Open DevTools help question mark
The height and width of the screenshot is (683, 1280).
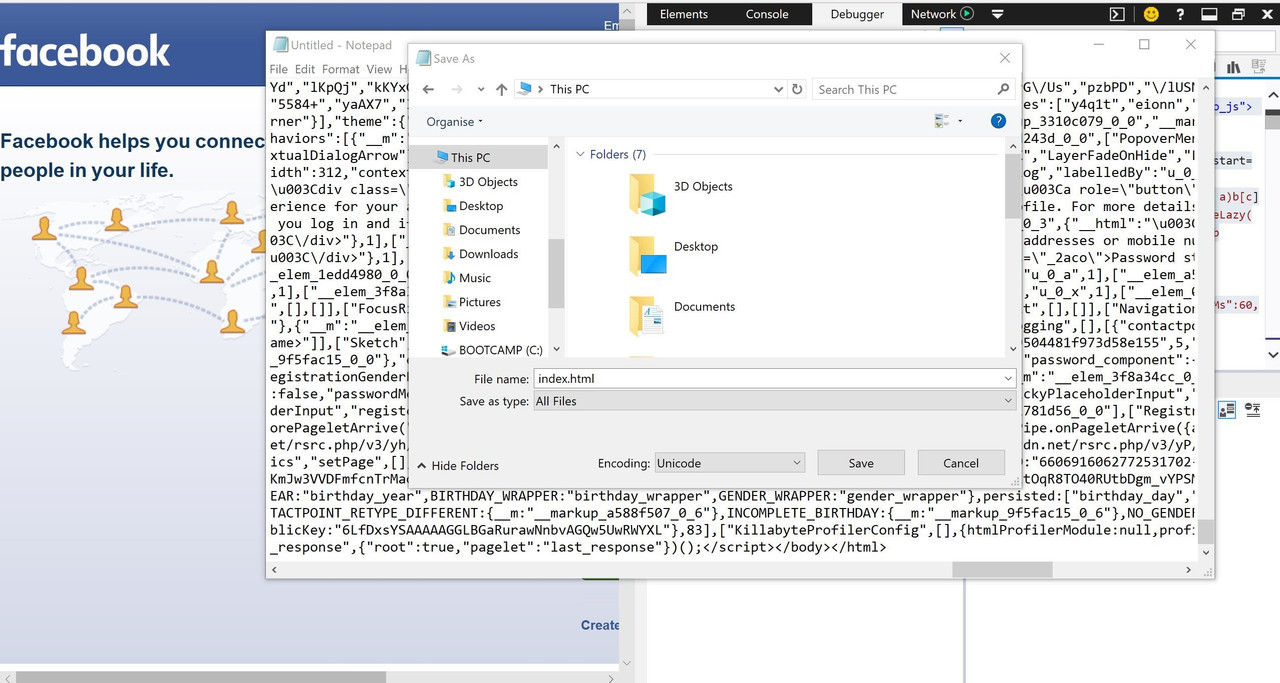tap(1181, 14)
